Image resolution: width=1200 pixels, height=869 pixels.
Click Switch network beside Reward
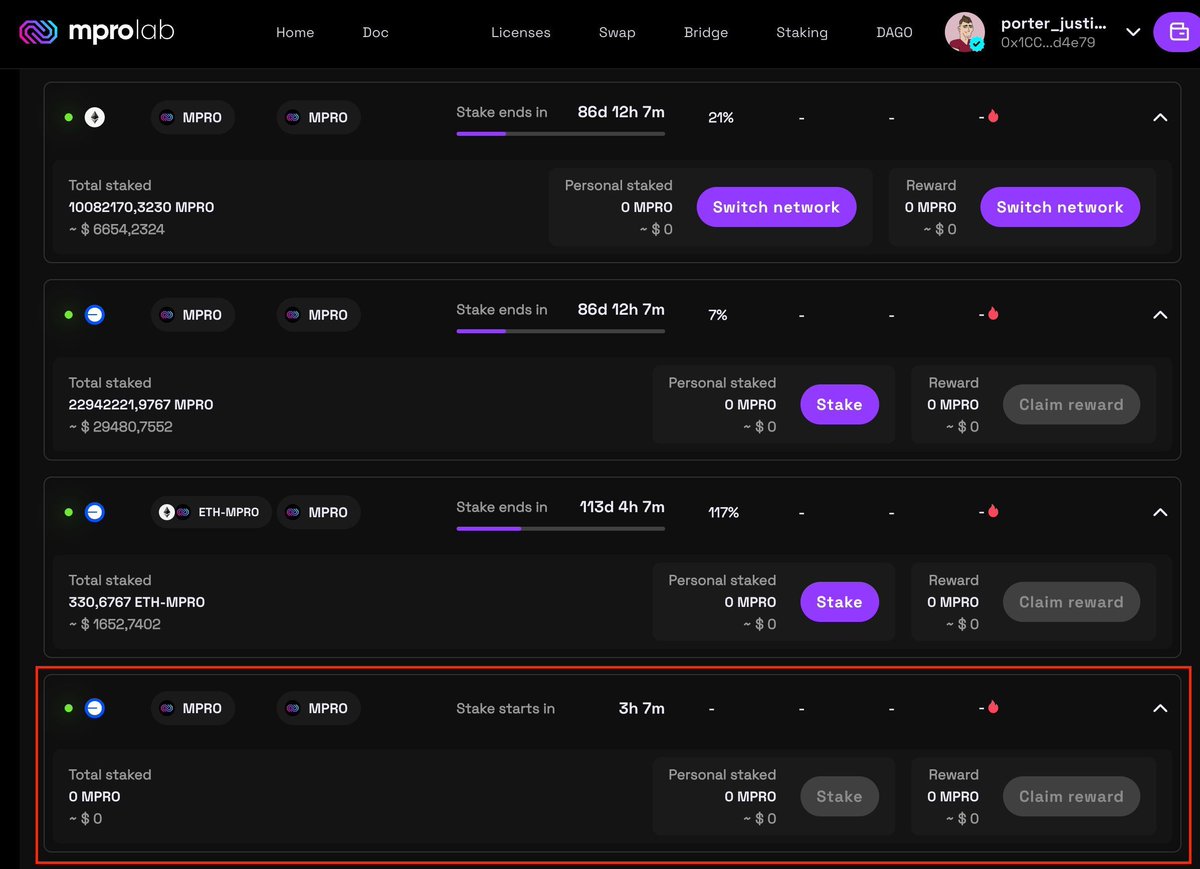[1060, 207]
